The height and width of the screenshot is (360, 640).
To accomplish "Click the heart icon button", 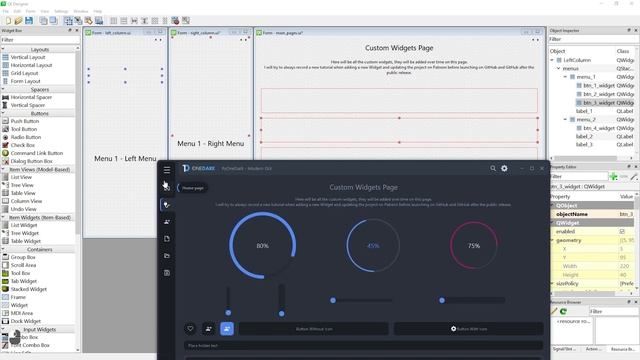I will pos(190,328).
